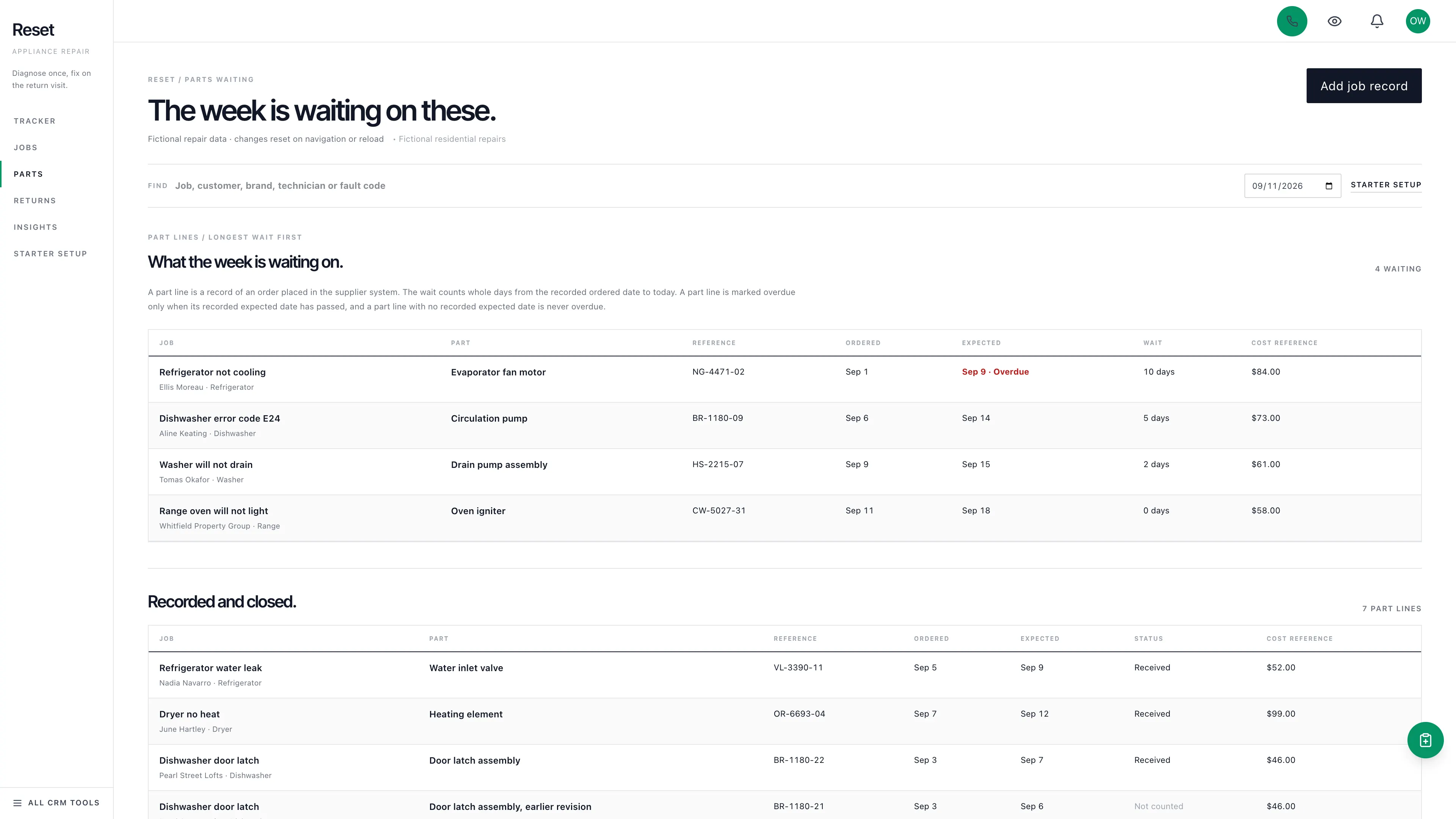This screenshot has width=1456, height=819.
Task: Open Jobs in the sidebar
Action: point(25,147)
